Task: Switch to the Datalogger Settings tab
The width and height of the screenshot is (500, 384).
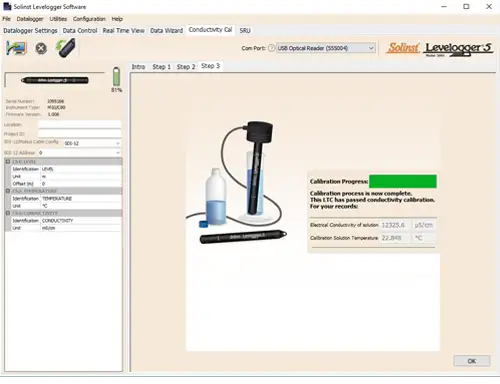Action: point(30,31)
